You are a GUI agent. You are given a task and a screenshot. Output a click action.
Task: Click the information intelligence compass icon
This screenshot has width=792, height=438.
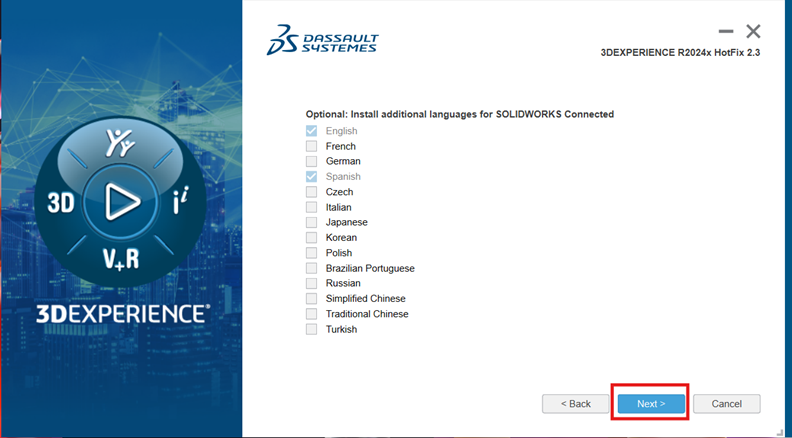coord(181,203)
